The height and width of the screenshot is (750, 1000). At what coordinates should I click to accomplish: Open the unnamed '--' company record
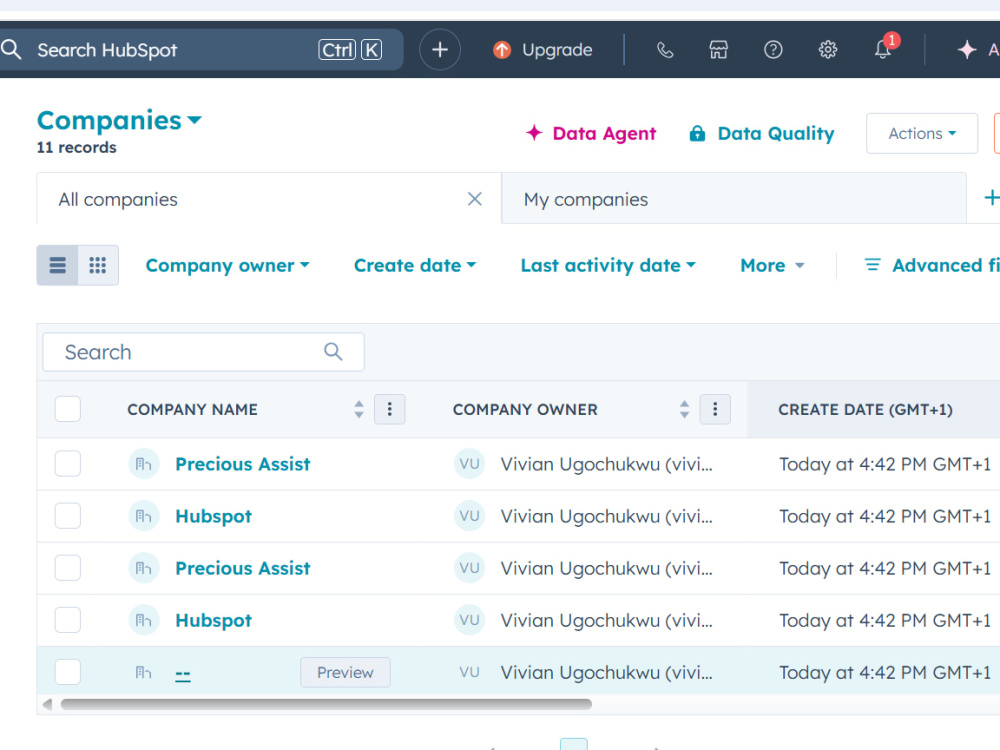click(x=182, y=673)
